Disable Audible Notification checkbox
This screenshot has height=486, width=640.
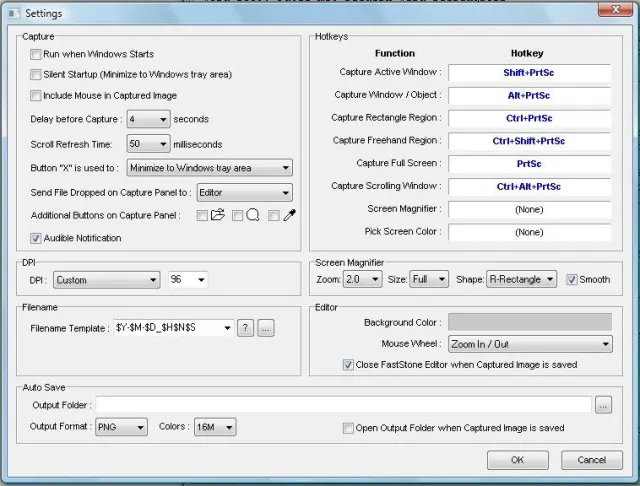pyautogui.click(x=37, y=238)
